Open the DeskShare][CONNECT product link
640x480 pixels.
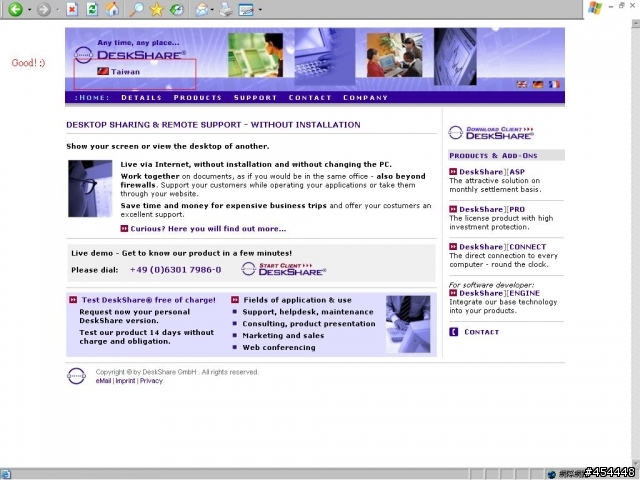click(502, 247)
